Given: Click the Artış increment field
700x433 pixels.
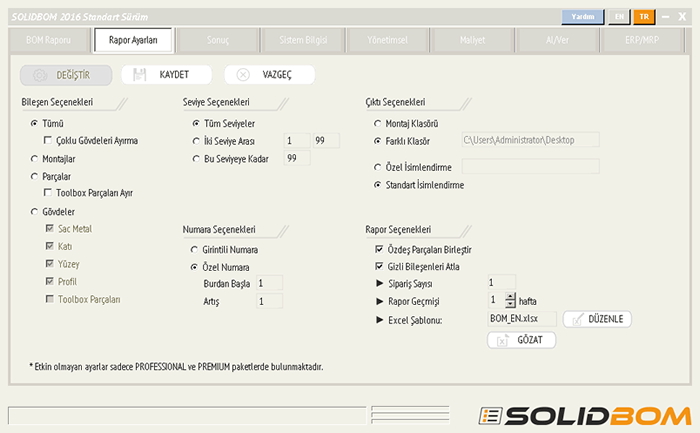Looking at the screenshot, I should [x=269, y=301].
